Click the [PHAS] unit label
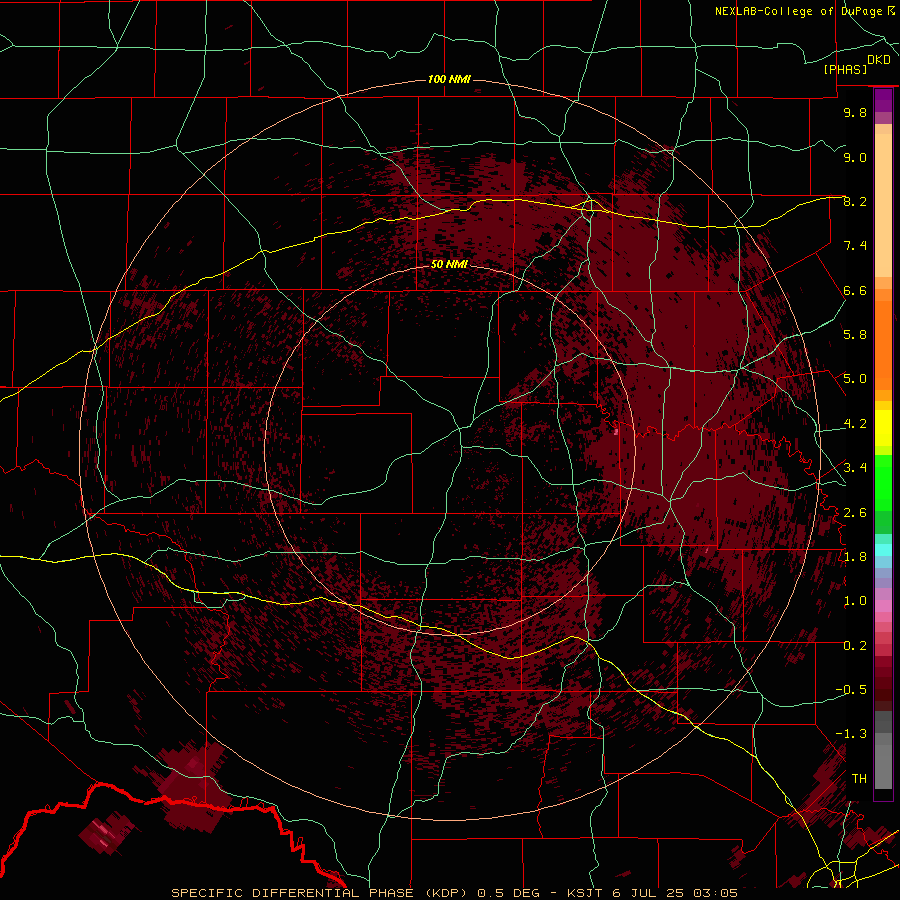The image size is (900, 900). (845, 69)
